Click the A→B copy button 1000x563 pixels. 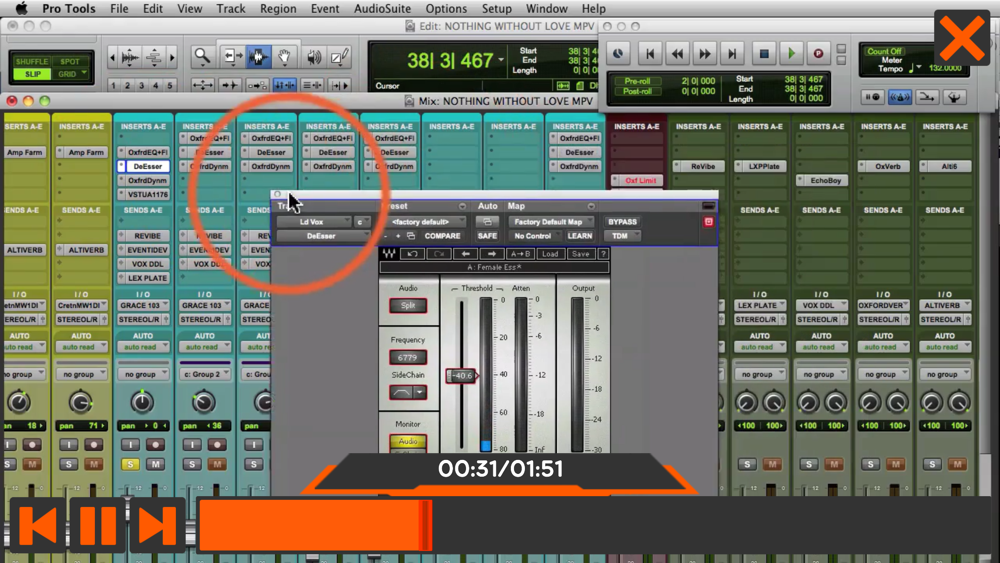(x=520, y=254)
